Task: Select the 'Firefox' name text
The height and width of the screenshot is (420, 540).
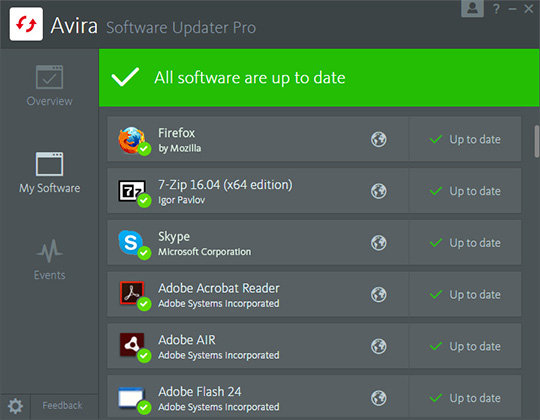Action: click(177, 133)
